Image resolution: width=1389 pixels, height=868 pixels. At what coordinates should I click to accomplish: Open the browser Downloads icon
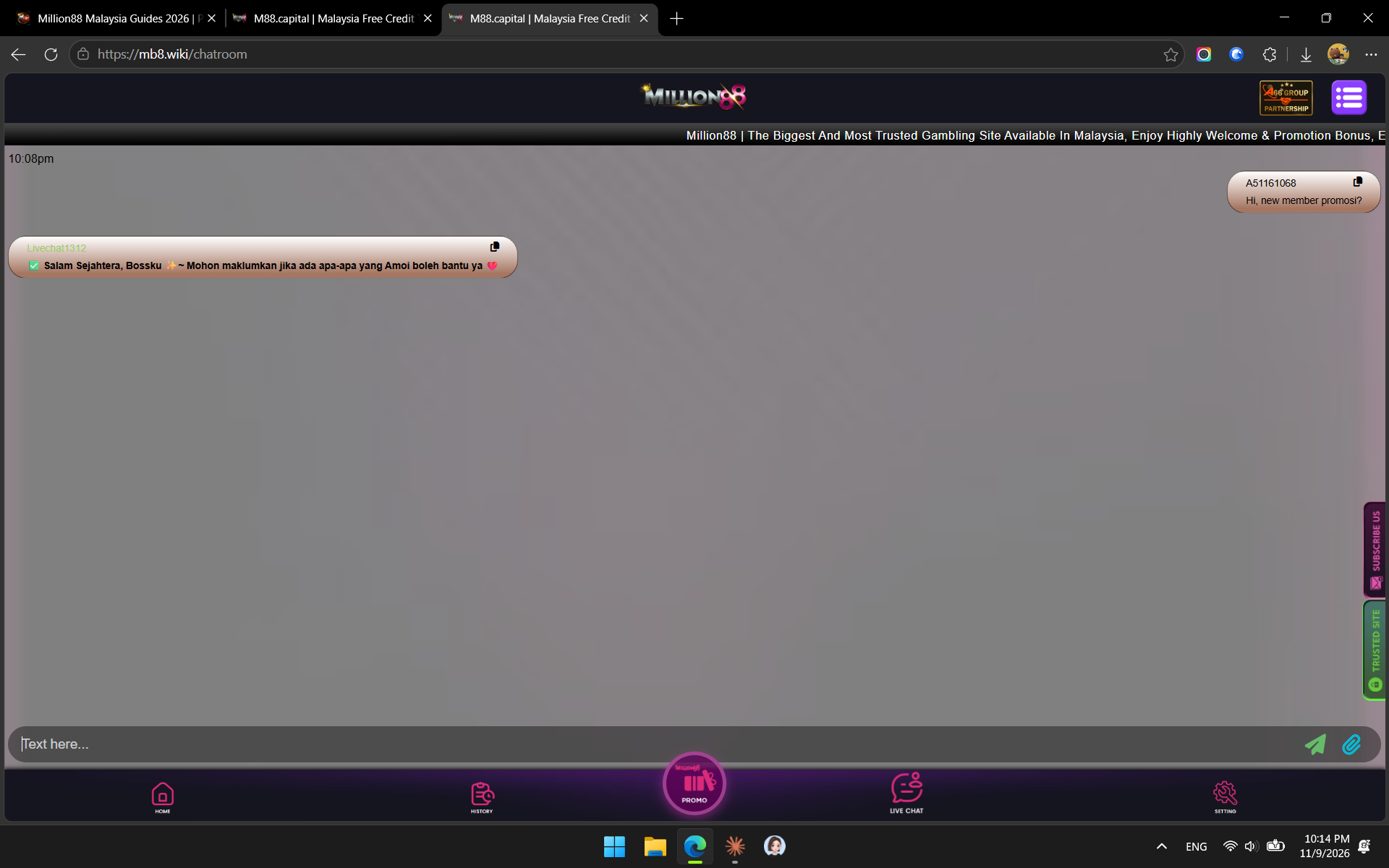coord(1306,54)
